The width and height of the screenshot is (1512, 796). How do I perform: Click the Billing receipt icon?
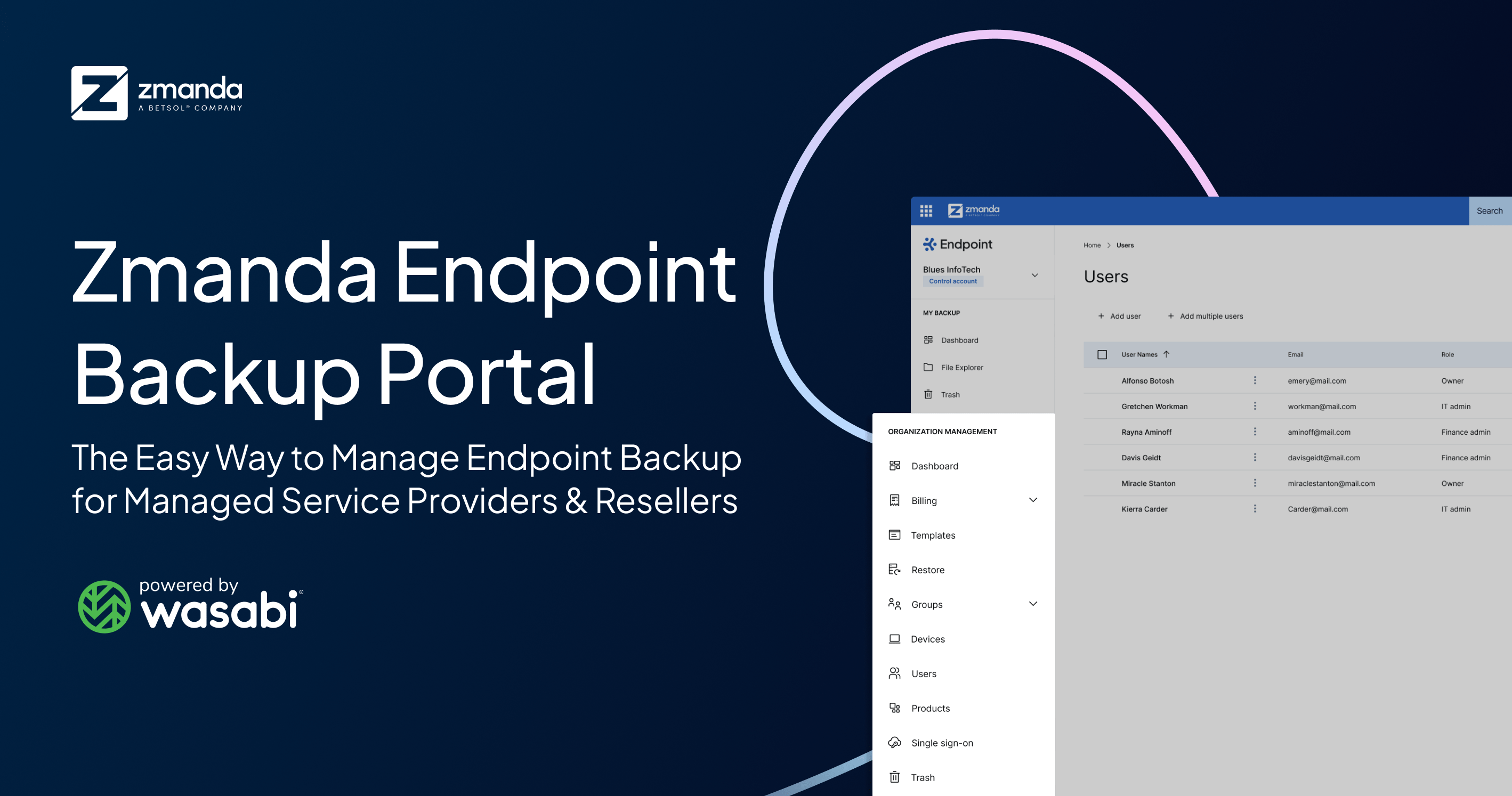894,500
